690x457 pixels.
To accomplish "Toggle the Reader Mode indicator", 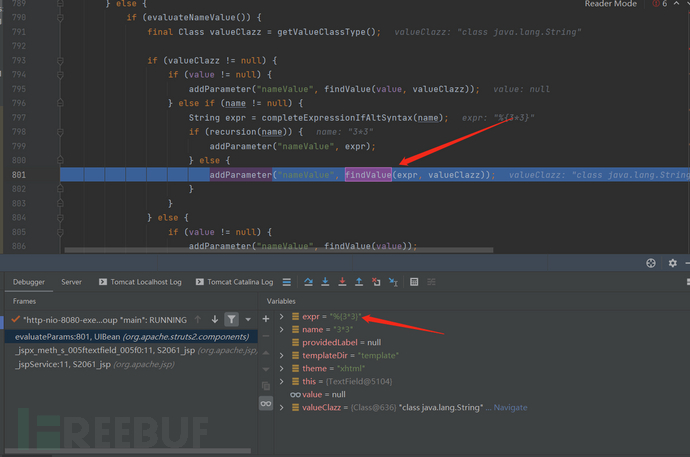I will pos(610,5).
